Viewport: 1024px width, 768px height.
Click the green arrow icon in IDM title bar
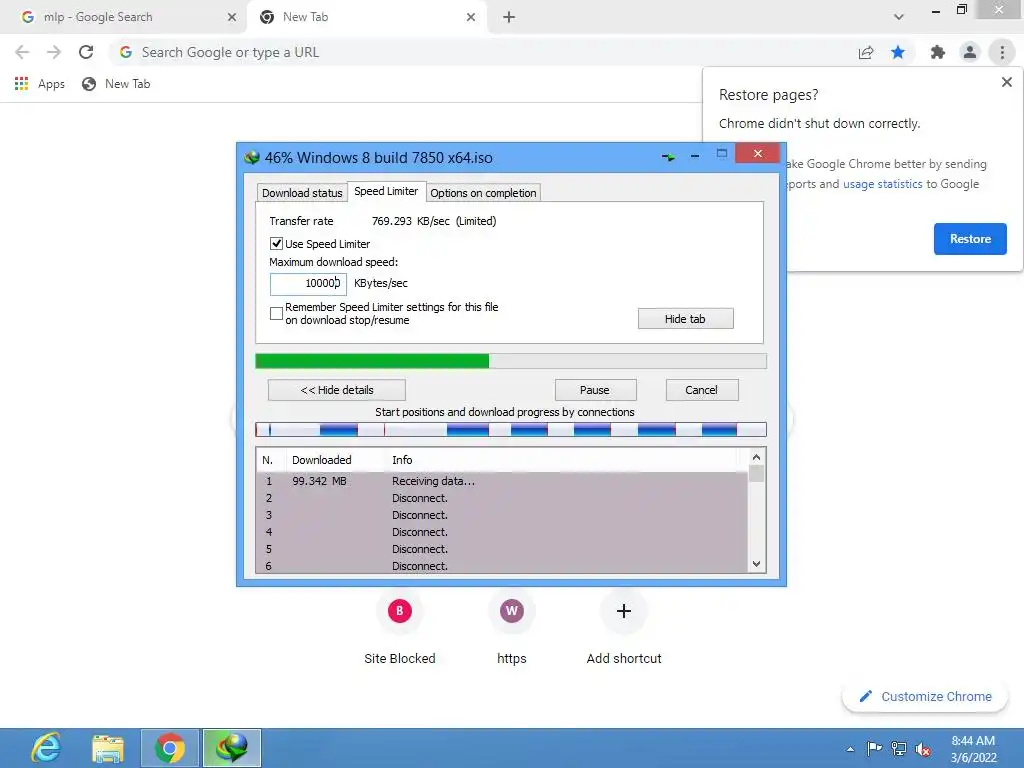668,157
